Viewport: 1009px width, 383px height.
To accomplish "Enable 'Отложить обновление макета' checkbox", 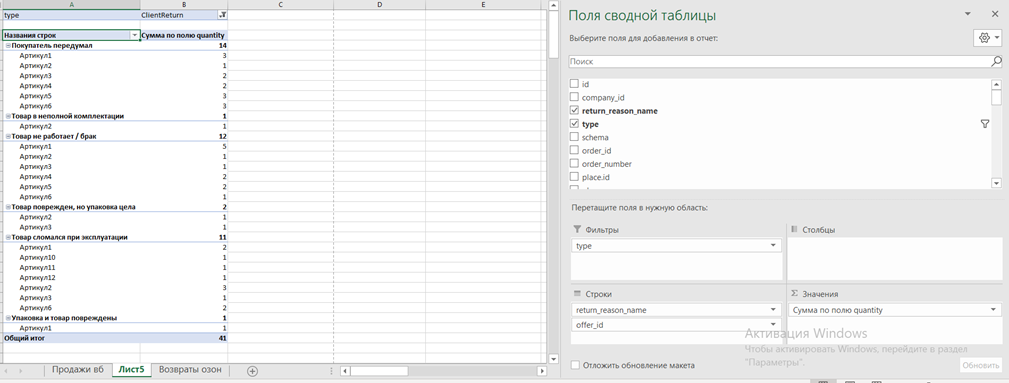I will 575,365.
